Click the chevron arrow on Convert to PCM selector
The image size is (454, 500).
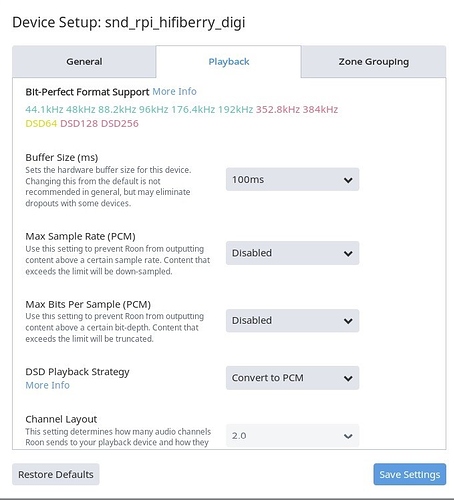coord(348,379)
